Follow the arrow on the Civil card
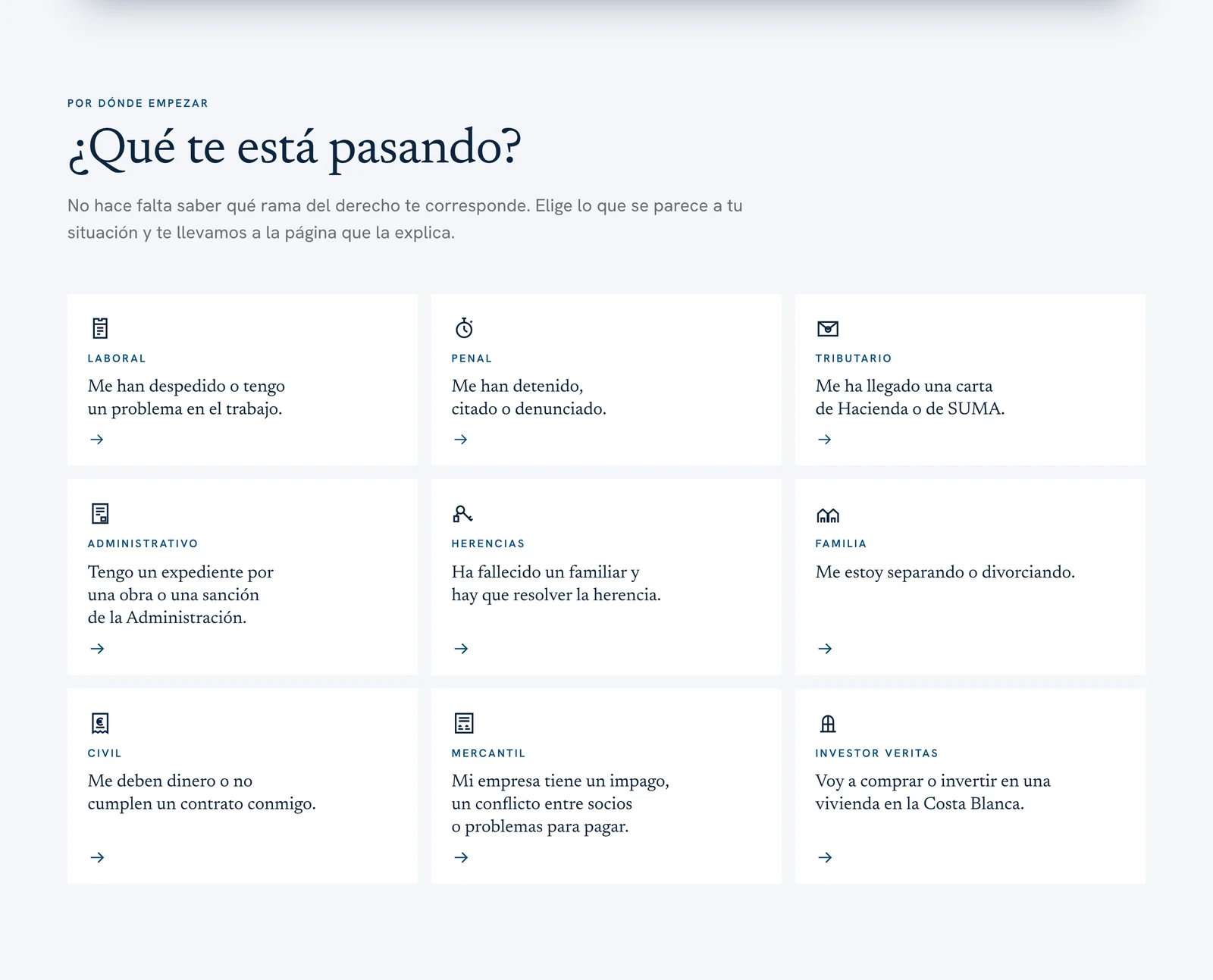 (97, 858)
